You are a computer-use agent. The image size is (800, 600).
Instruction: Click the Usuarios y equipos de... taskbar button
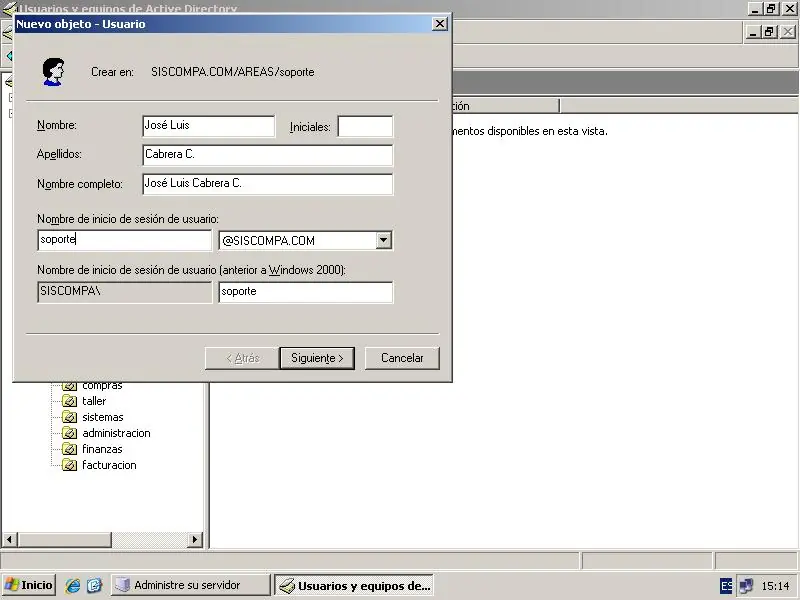click(354, 585)
